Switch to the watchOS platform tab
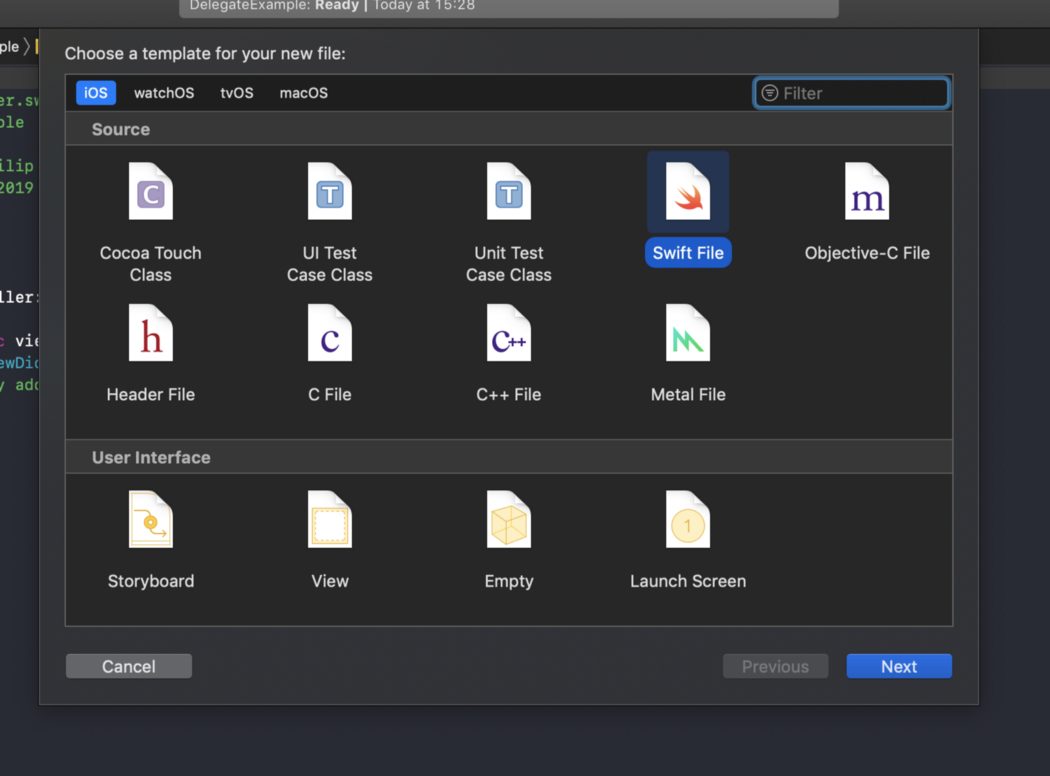 point(164,93)
